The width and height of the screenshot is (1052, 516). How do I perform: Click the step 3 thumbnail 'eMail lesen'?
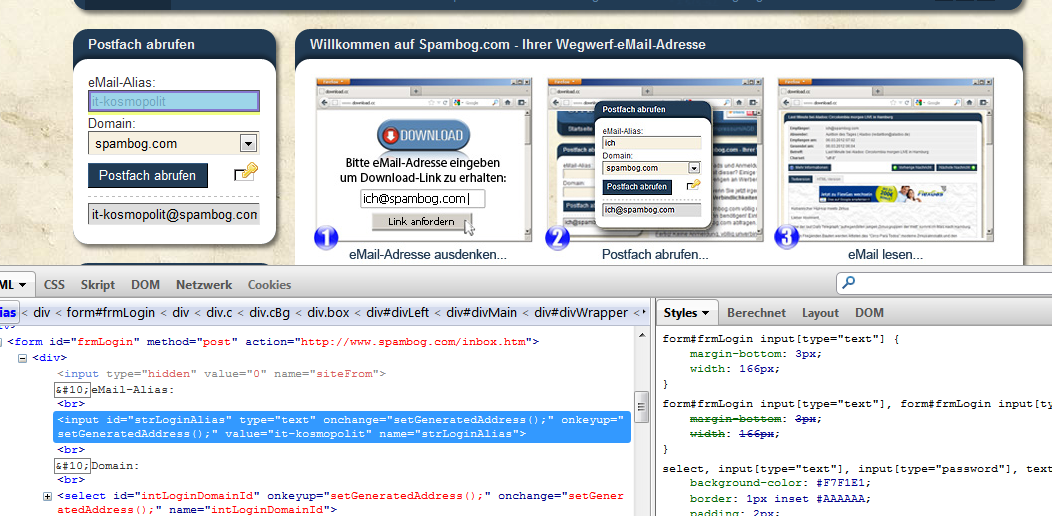pos(885,161)
